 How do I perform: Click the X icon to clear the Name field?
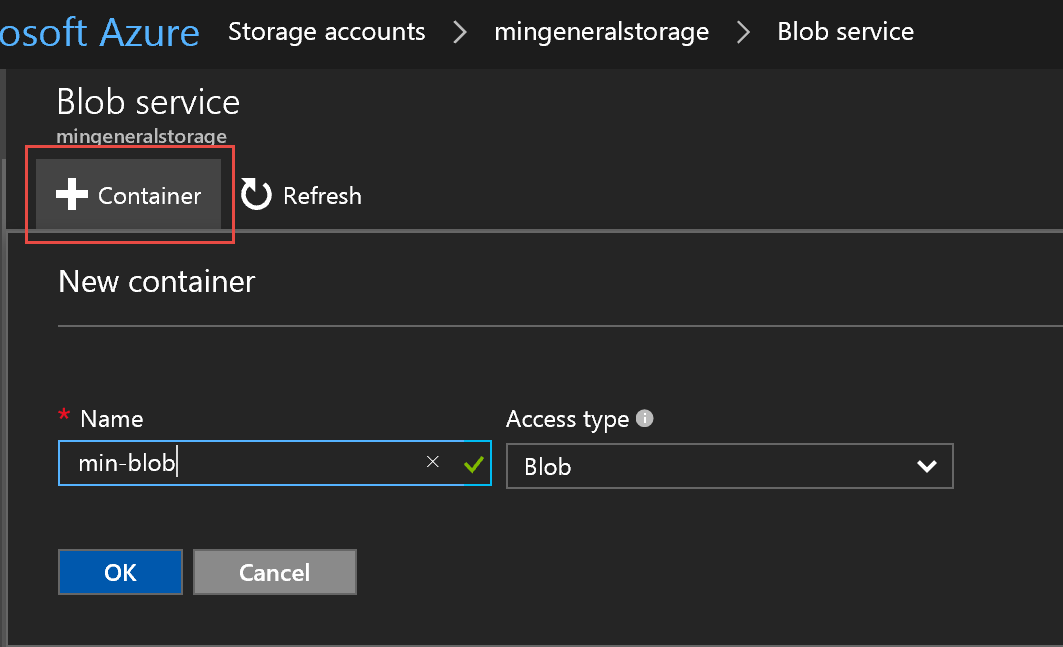click(432, 461)
